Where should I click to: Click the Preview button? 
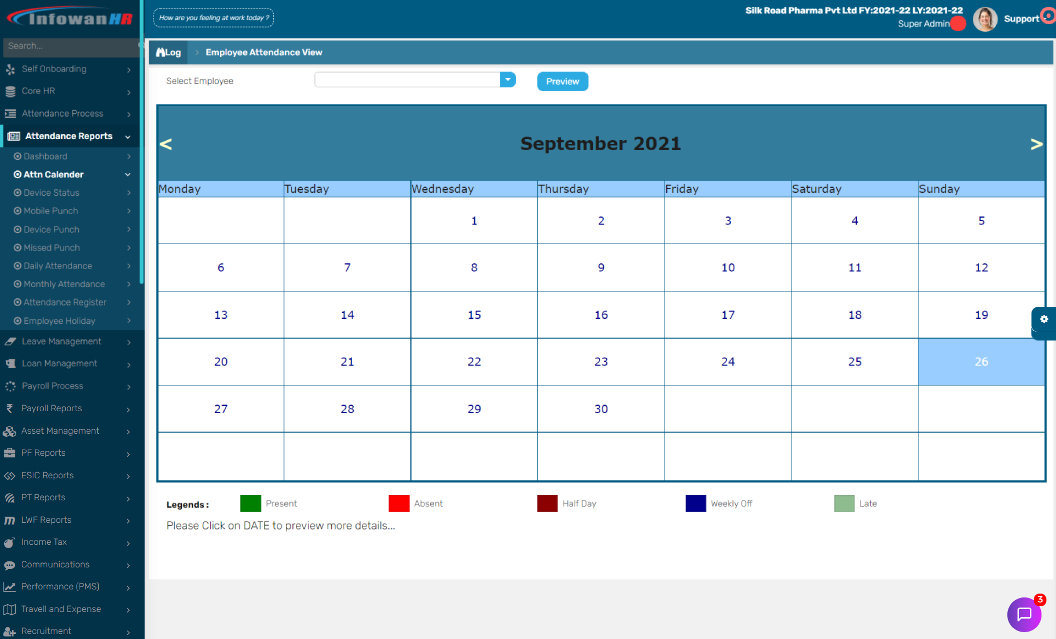562,81
